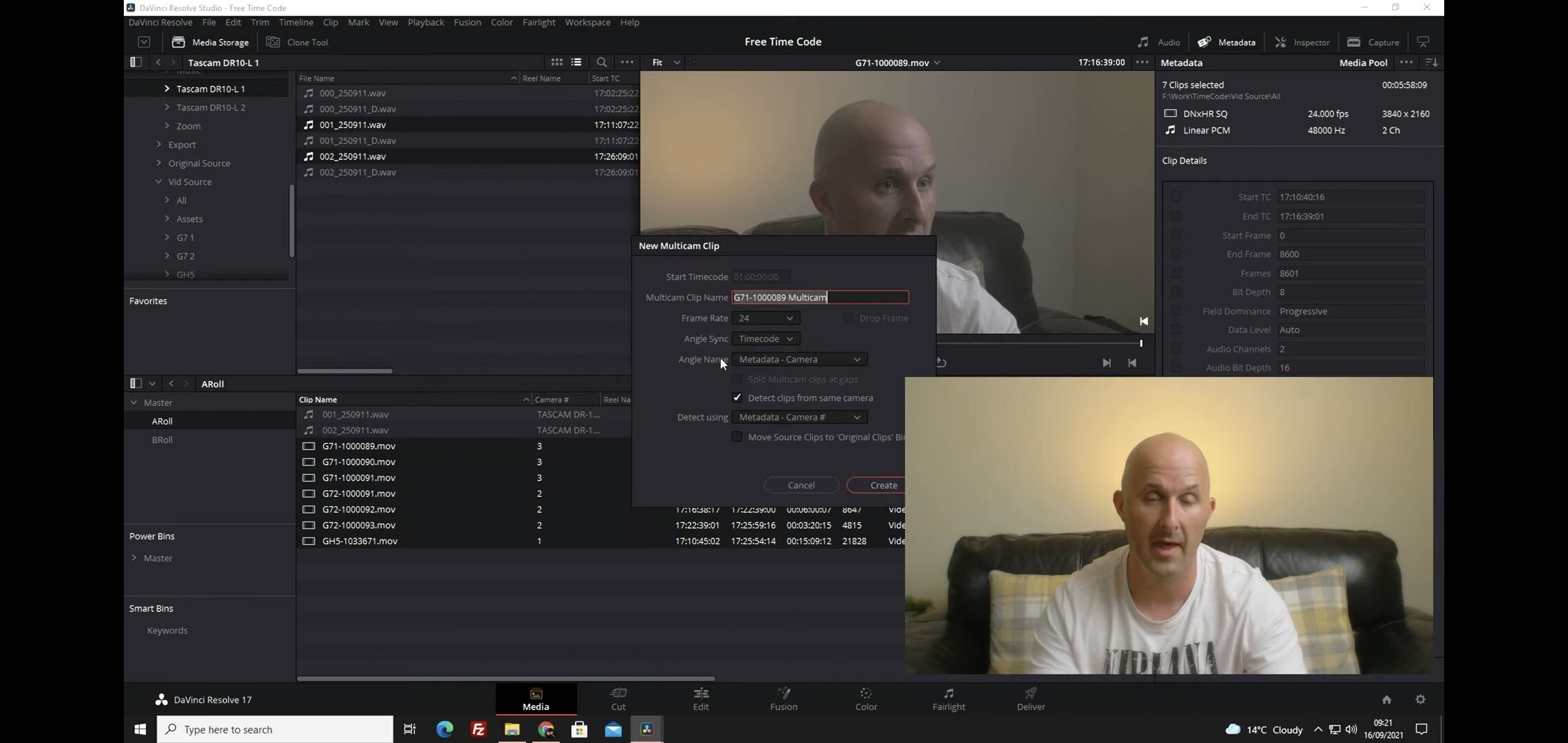Open the Capture panel
This screenshot has height=743, width=1568.
pos(1373,42)
